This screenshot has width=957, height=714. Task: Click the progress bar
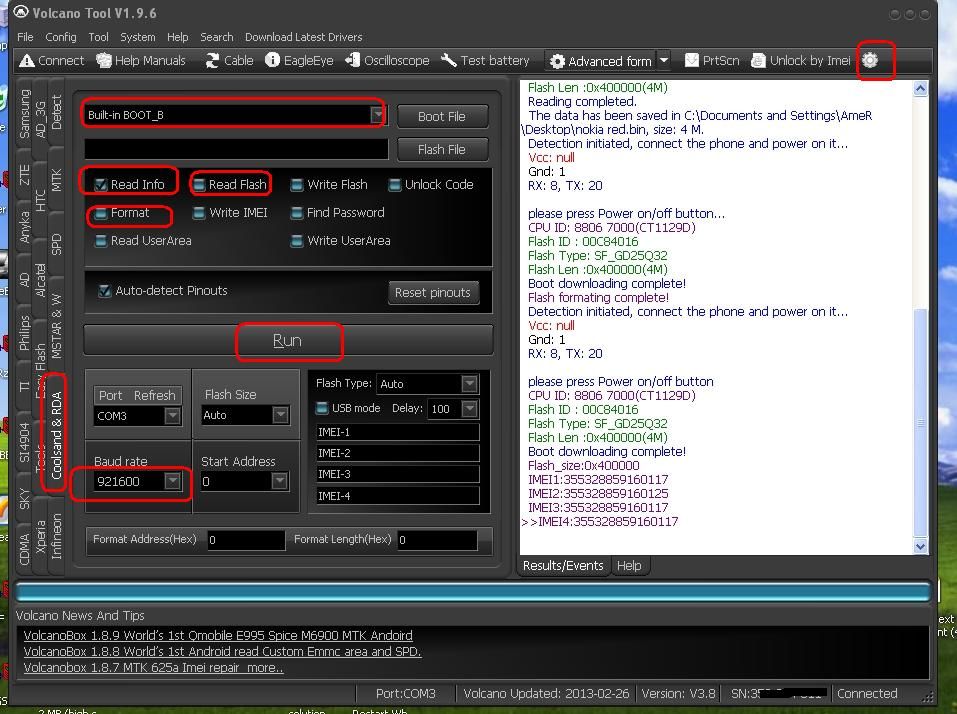tap(473, 592)
